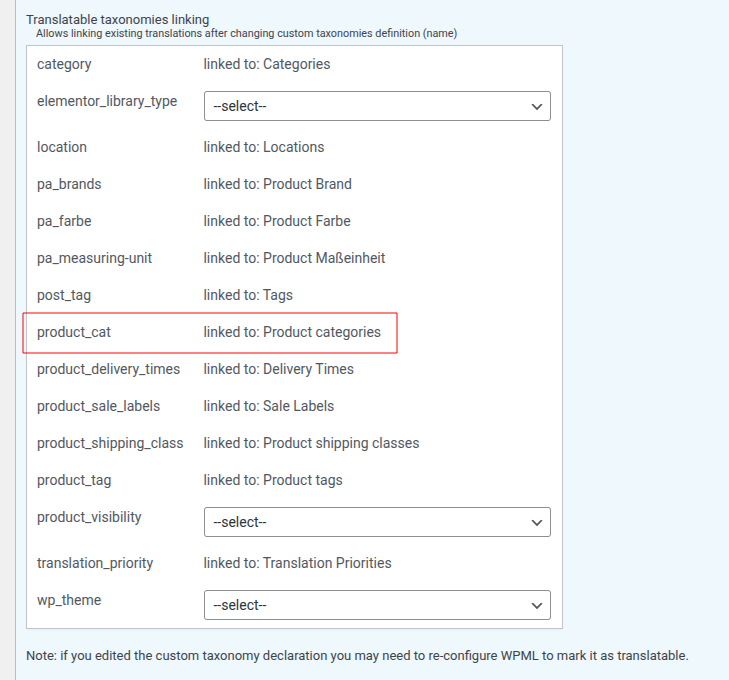Expand the product_visibility select dropdown
The height and width of the screenshot is (680, 729).
pos(377,522)
